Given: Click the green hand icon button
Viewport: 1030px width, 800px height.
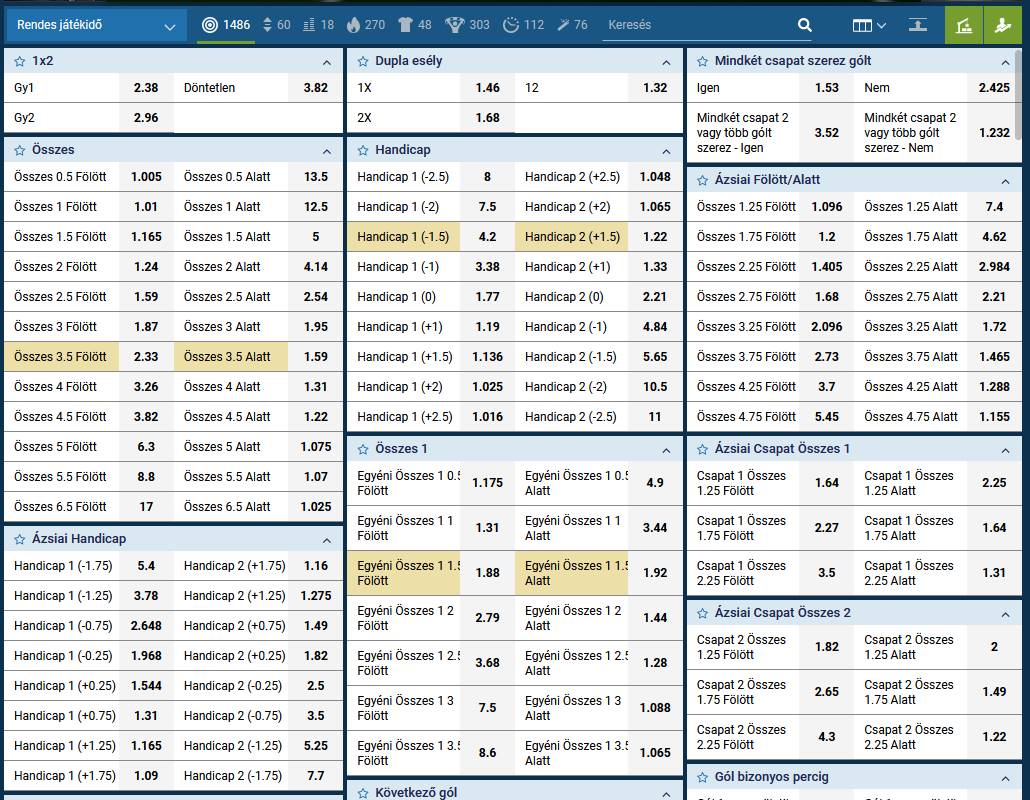Looking at the screenshot, I should [1001, 25].
